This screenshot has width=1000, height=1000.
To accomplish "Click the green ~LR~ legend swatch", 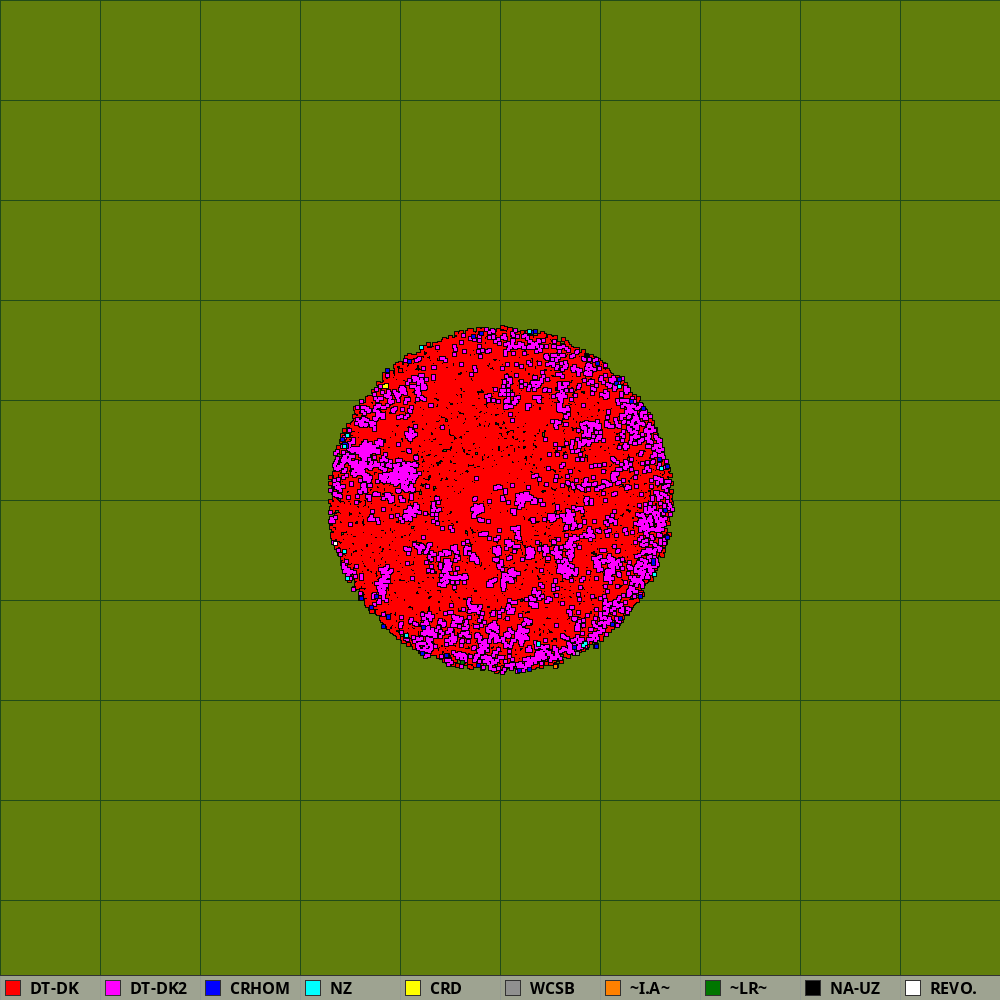I will [x=713, y=988].
